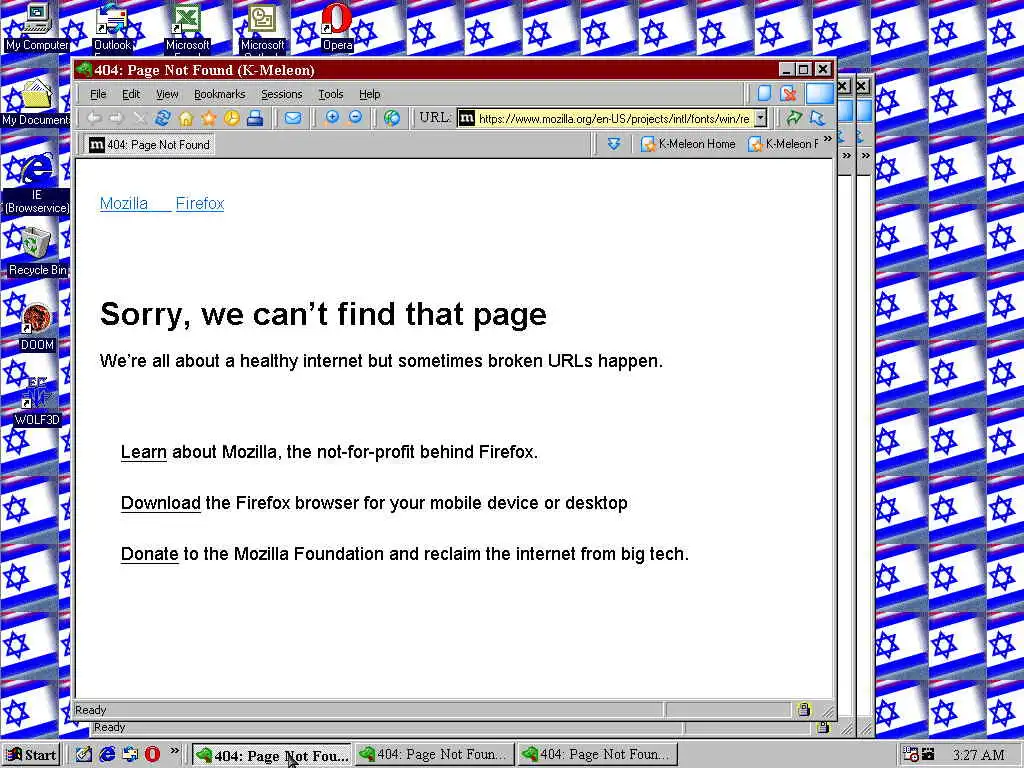Click in the URL address field
The width and height of the screenshot is (1024, 768).
click(614, 118)
